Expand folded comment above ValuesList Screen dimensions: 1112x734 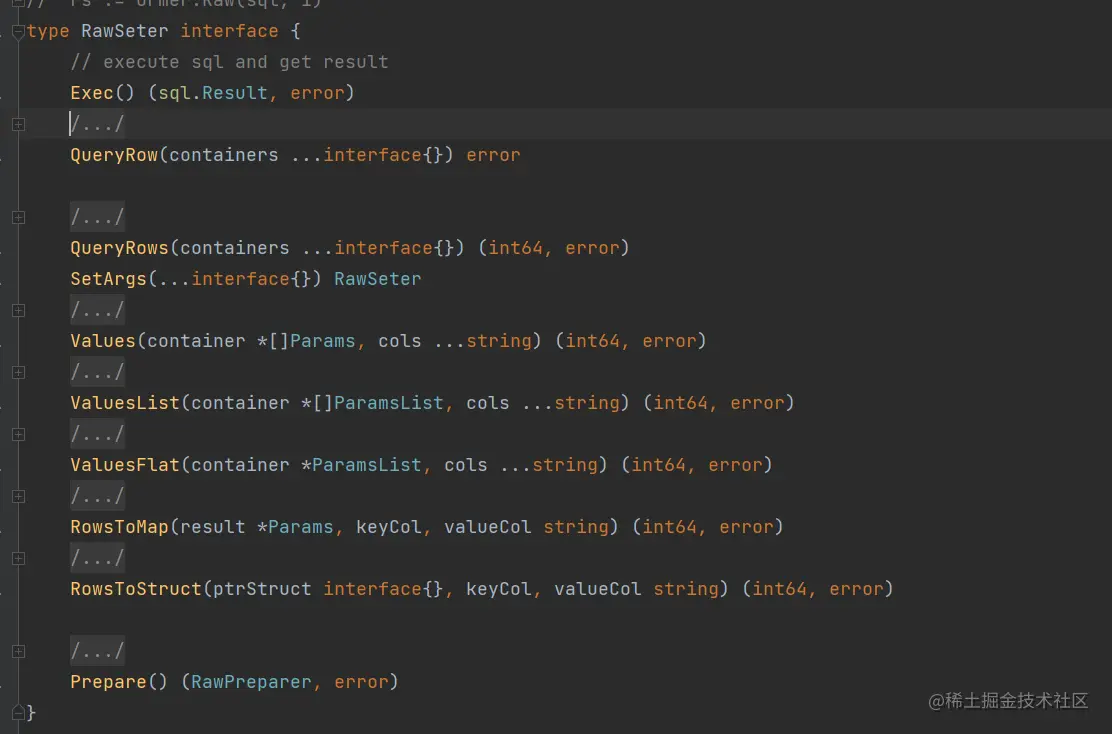(18, 372)
